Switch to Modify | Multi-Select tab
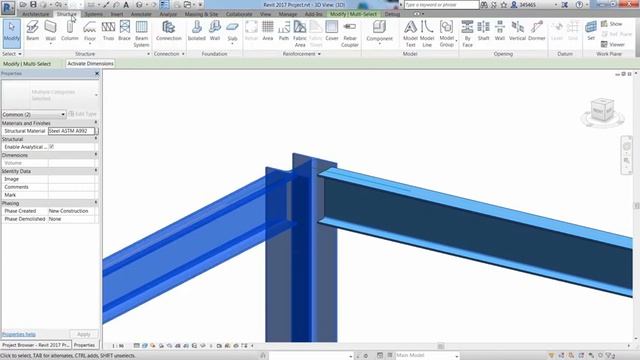640x360 pixels. point(353,14)
